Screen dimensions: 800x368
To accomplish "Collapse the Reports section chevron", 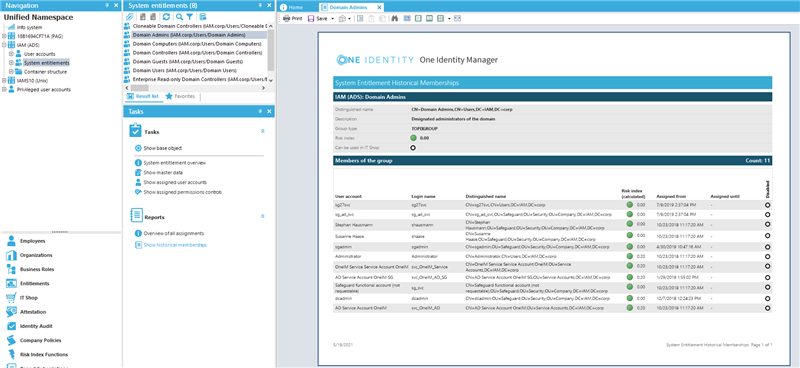I will tap(263, 216).
